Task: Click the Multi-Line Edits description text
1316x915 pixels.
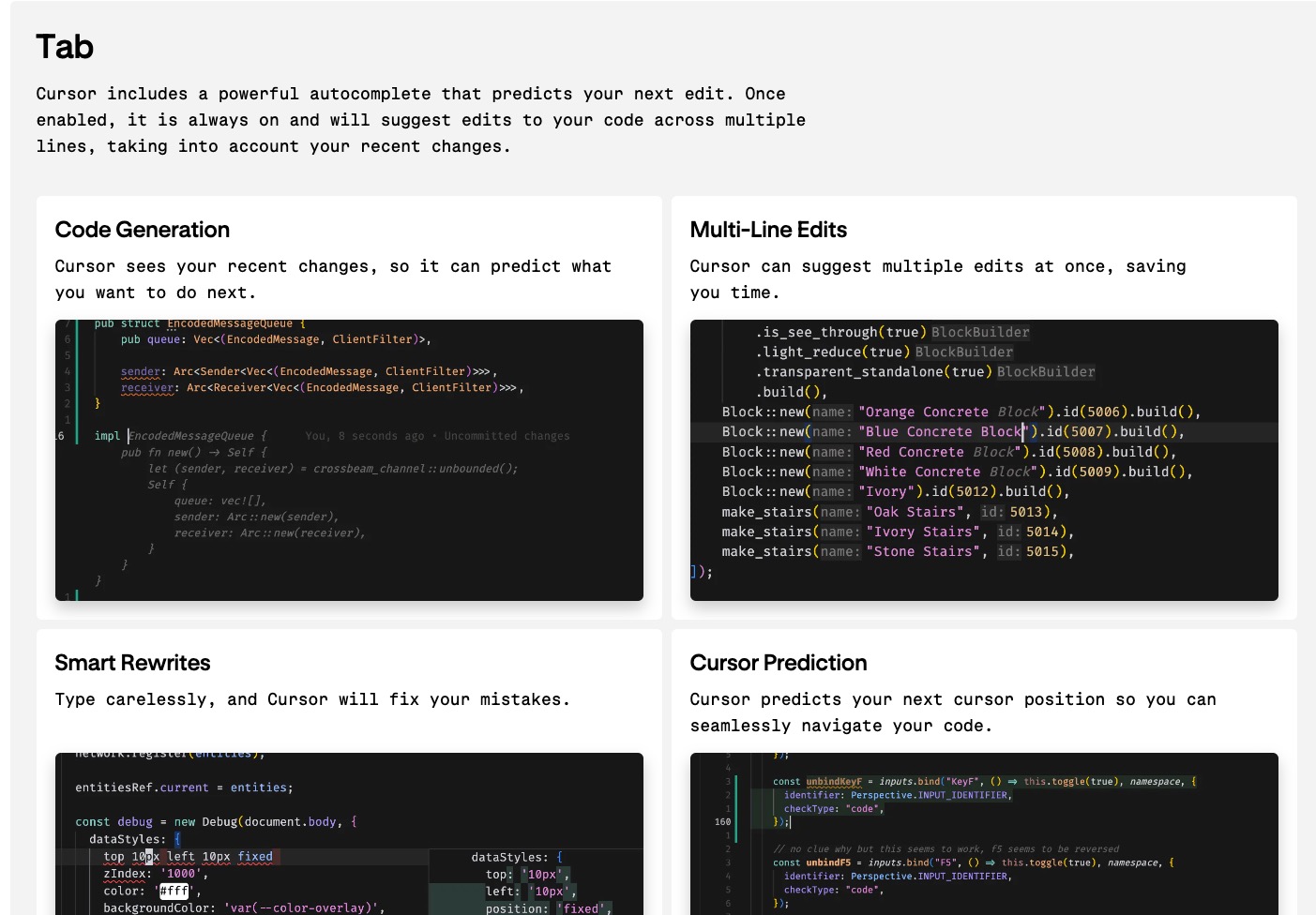Action: coord(938,279)
